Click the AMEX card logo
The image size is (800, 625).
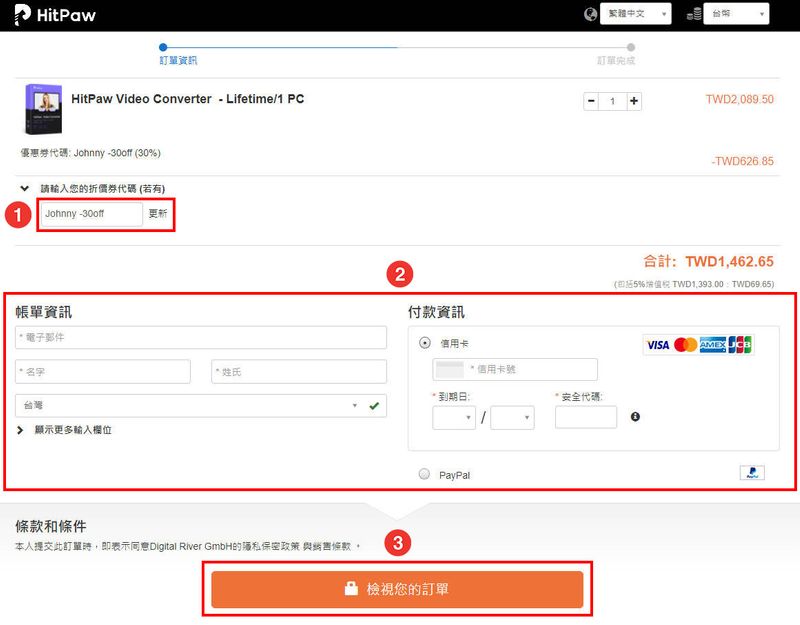click(712, 345)
